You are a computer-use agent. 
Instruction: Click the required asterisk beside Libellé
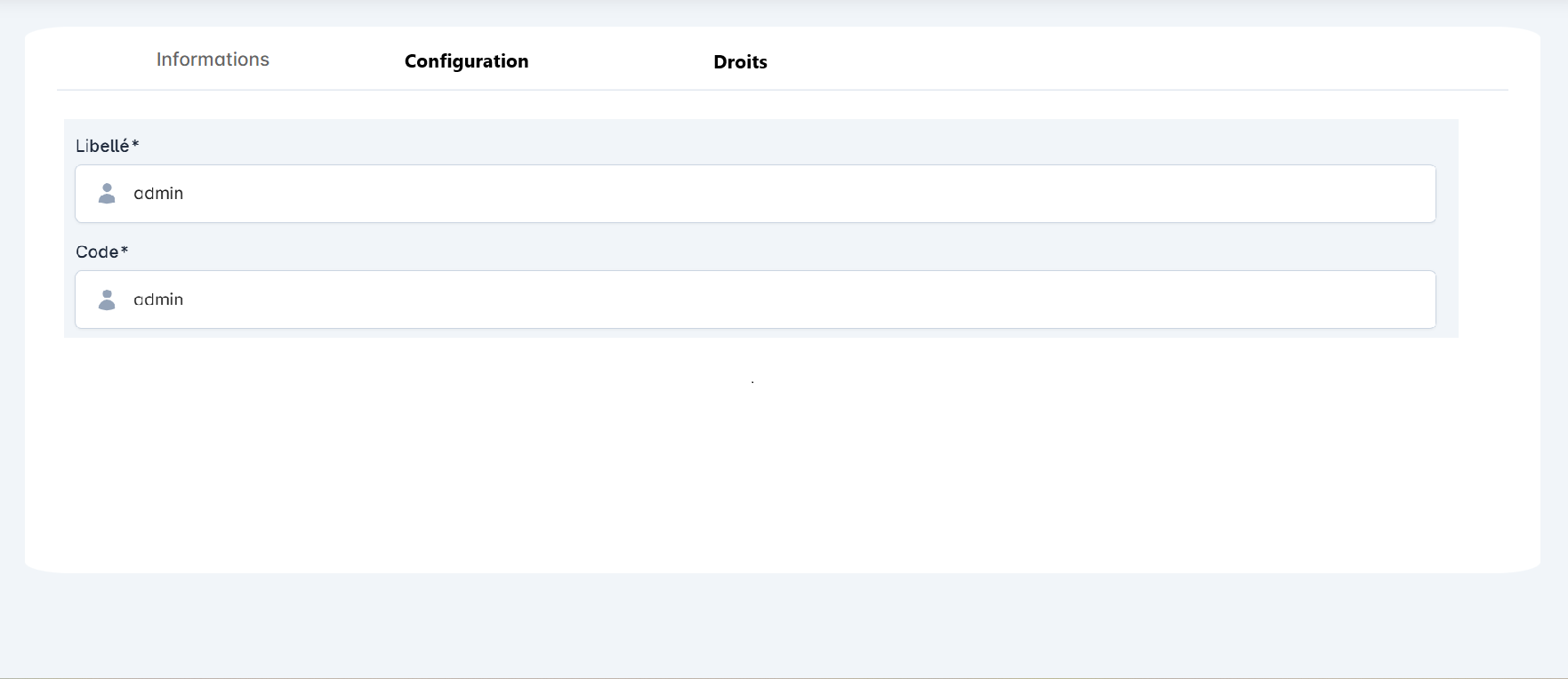click(135, 144)
